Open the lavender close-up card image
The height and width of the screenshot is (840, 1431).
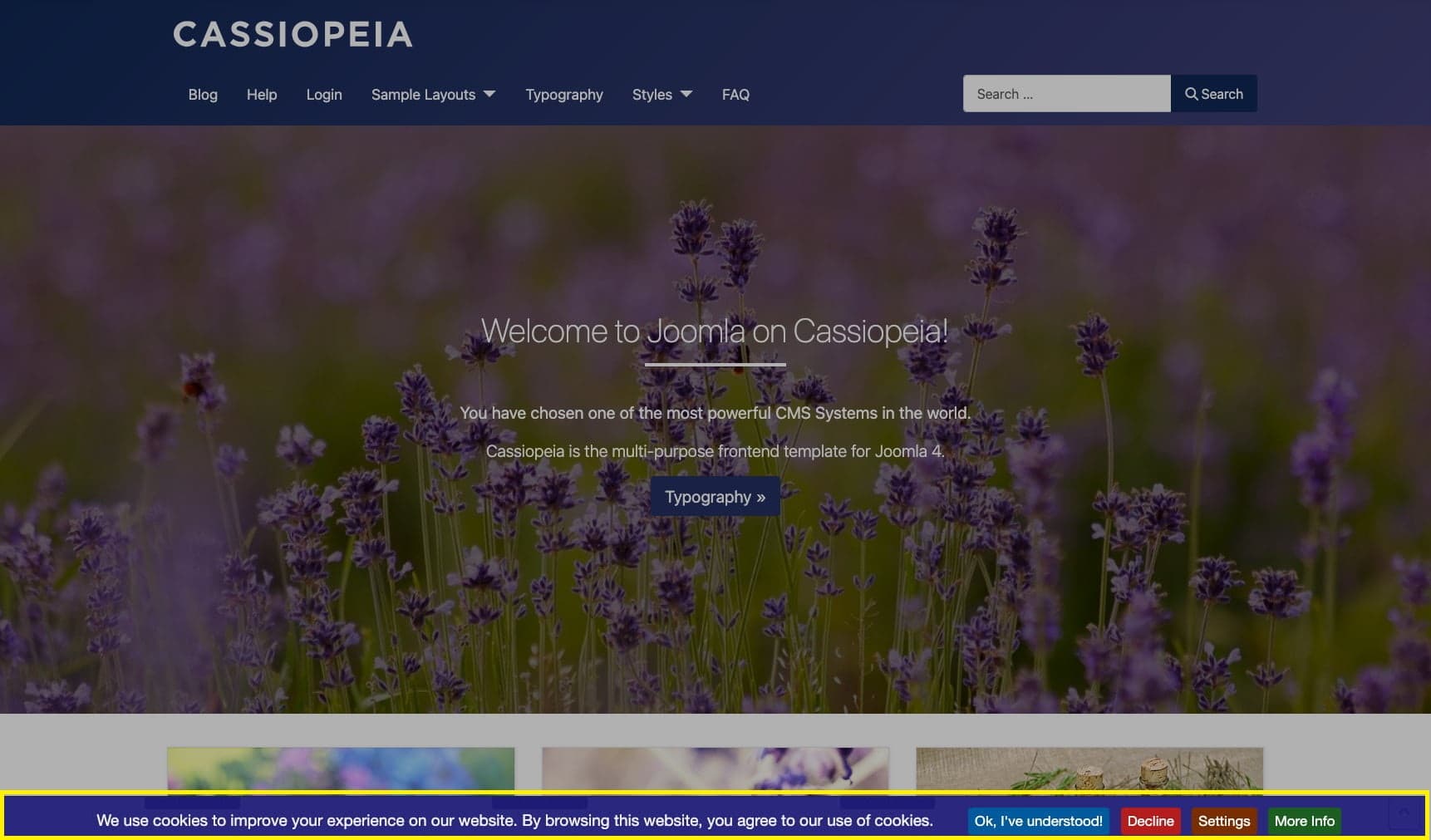715,769
